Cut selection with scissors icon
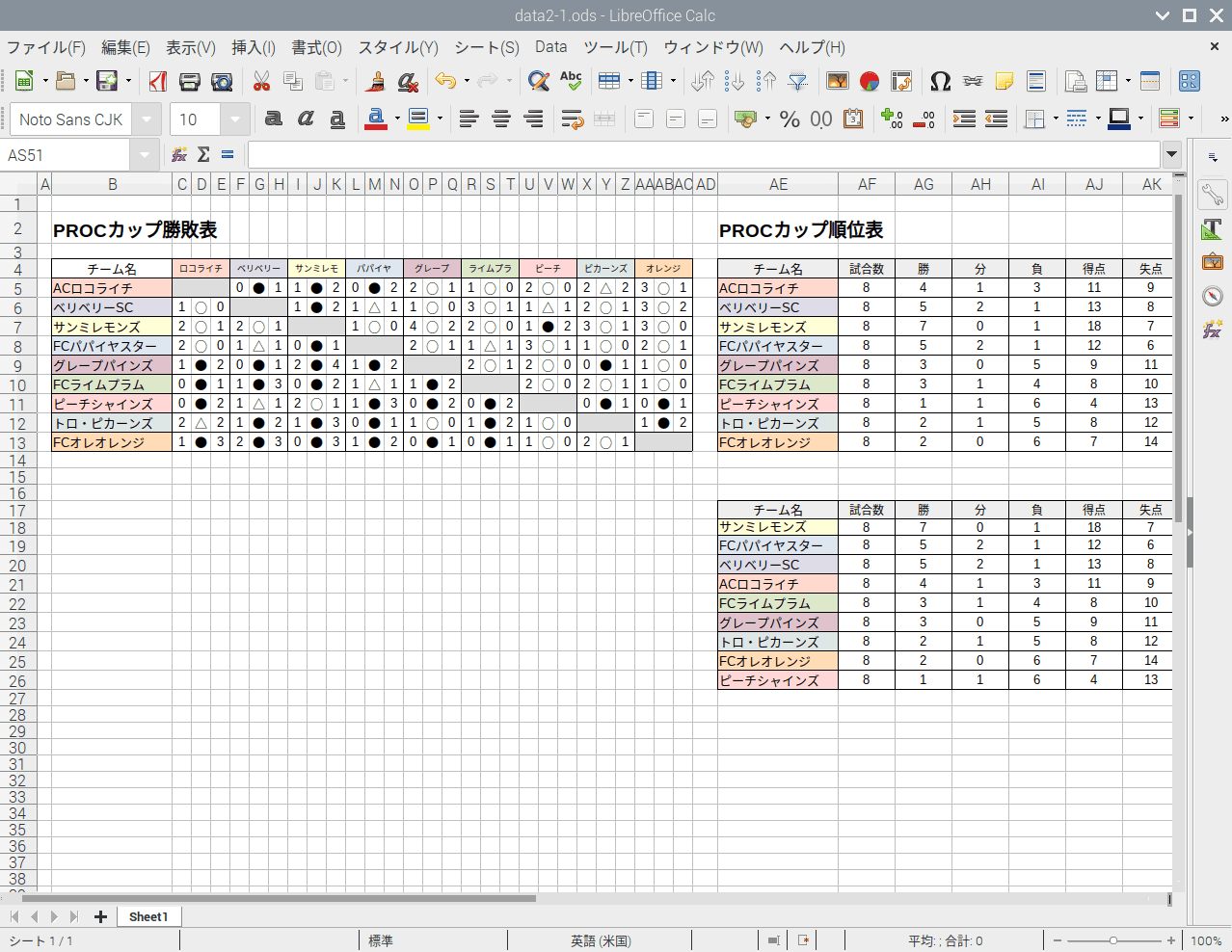 [x=261, y=82]
